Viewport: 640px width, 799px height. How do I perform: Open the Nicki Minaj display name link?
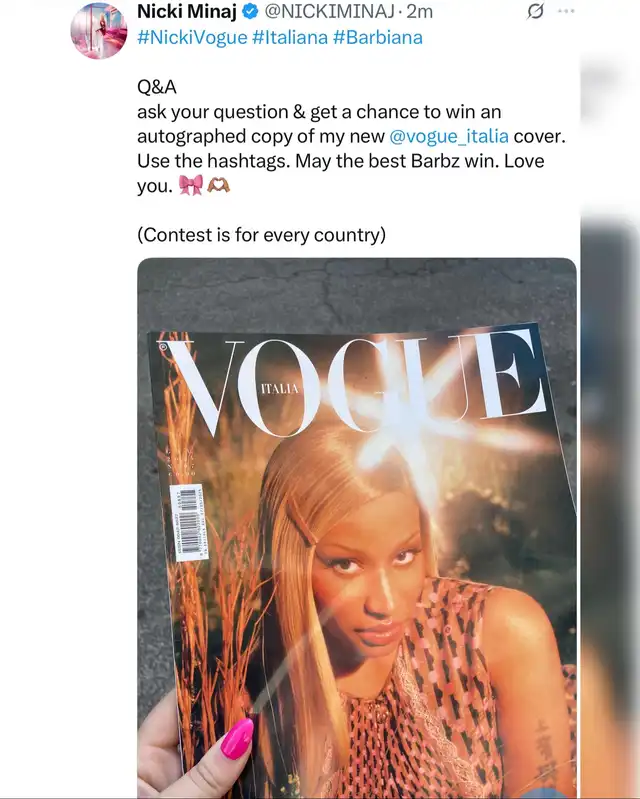(186, 11)
